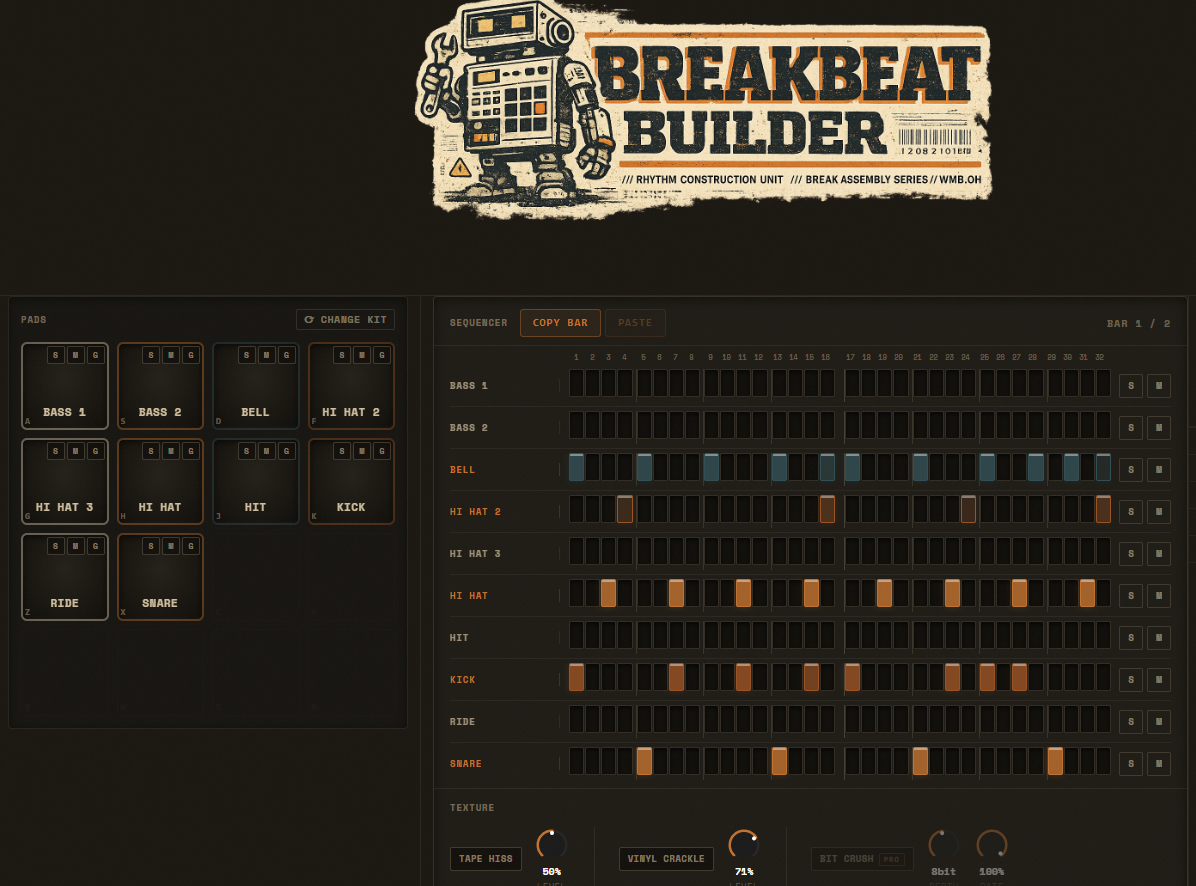1196x886 pixels.
Task: Mute the Ride sequencer row
Action: pos(1159,721)
